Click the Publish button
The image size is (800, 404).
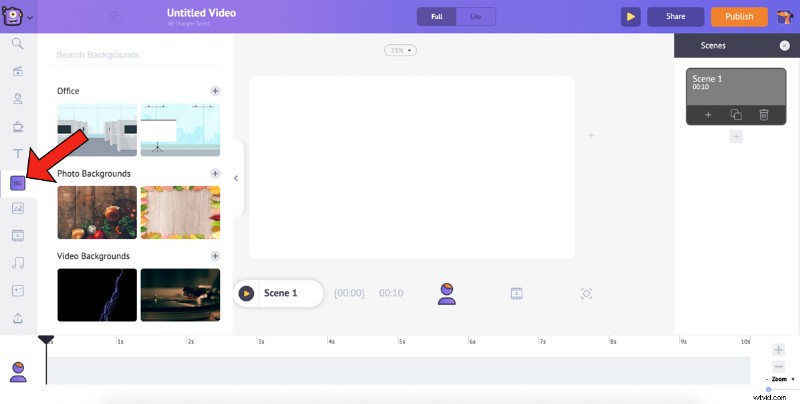739,17
